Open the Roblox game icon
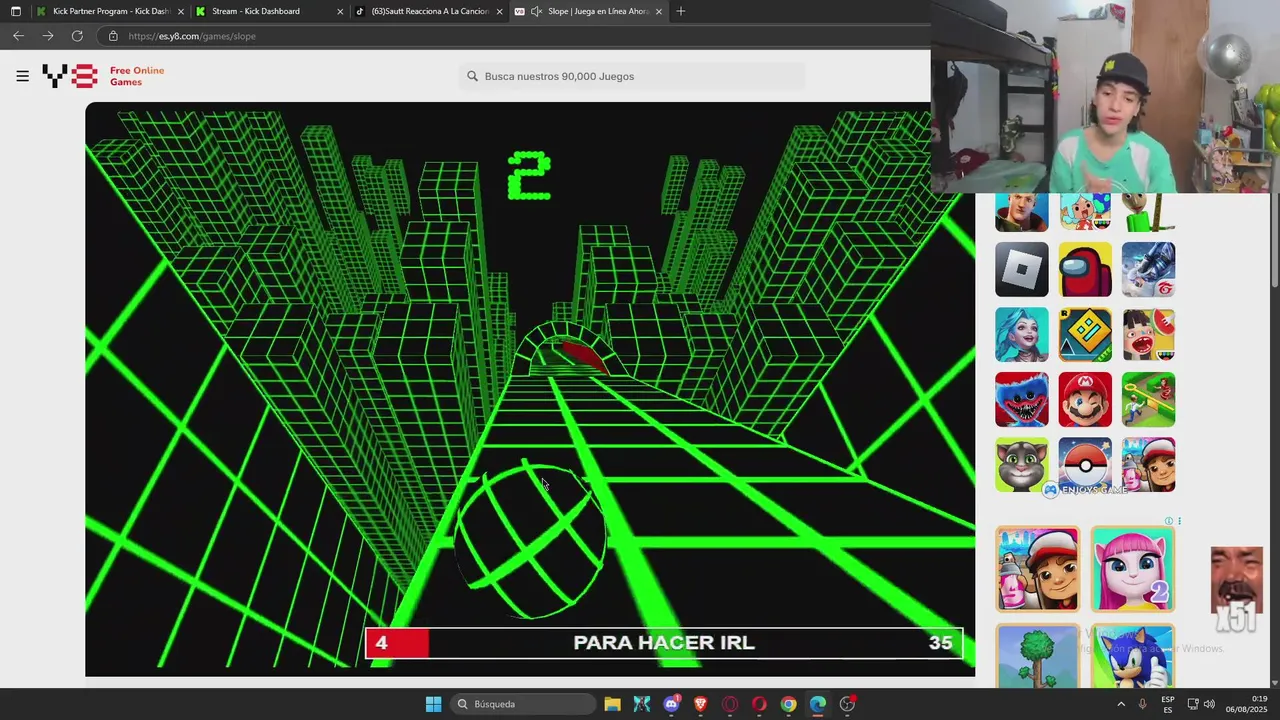Screen dimensions: 1280x720 point(1022,269)
